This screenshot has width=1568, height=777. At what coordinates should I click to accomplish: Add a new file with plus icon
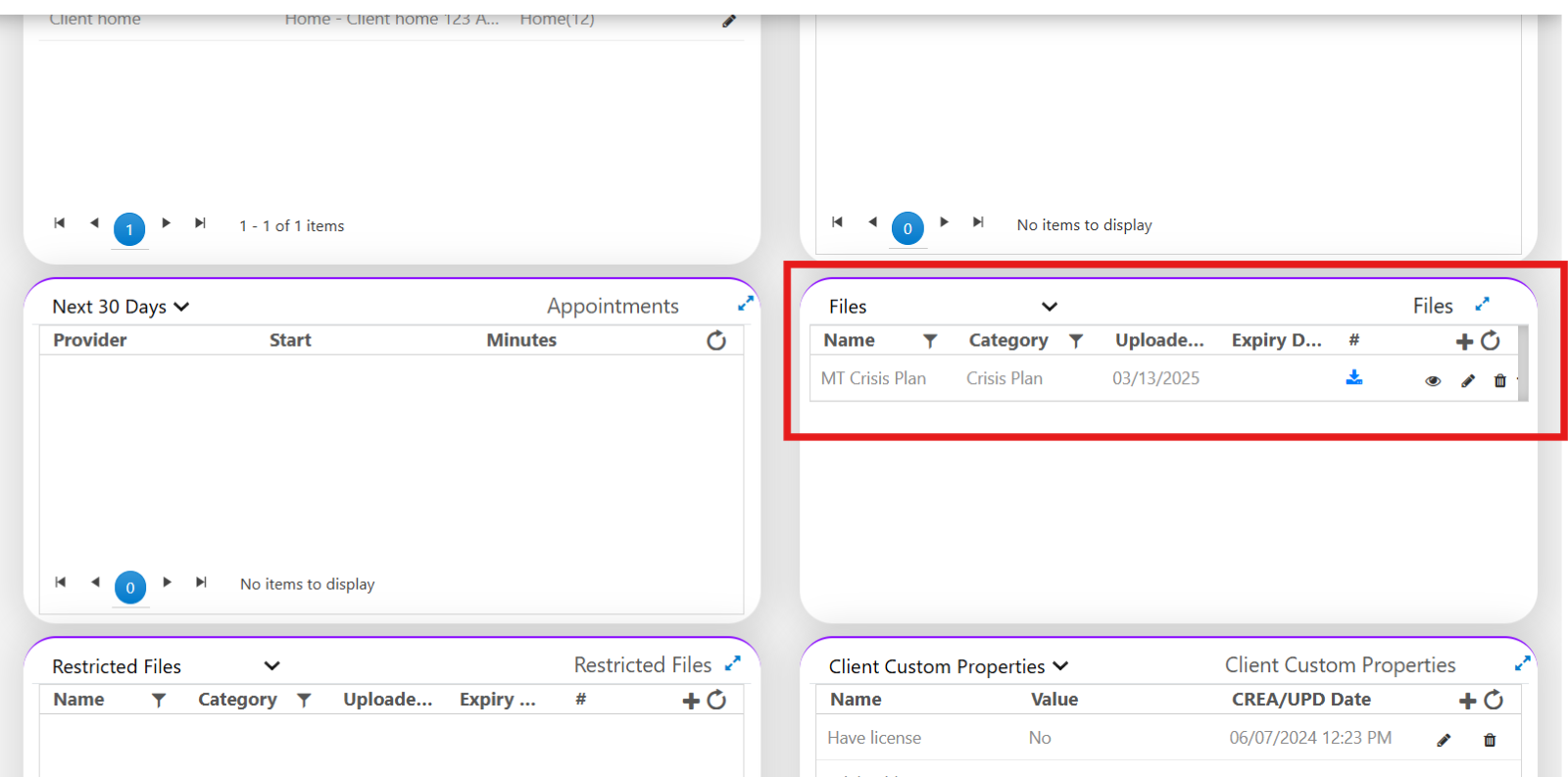(x=1464, y=341)
